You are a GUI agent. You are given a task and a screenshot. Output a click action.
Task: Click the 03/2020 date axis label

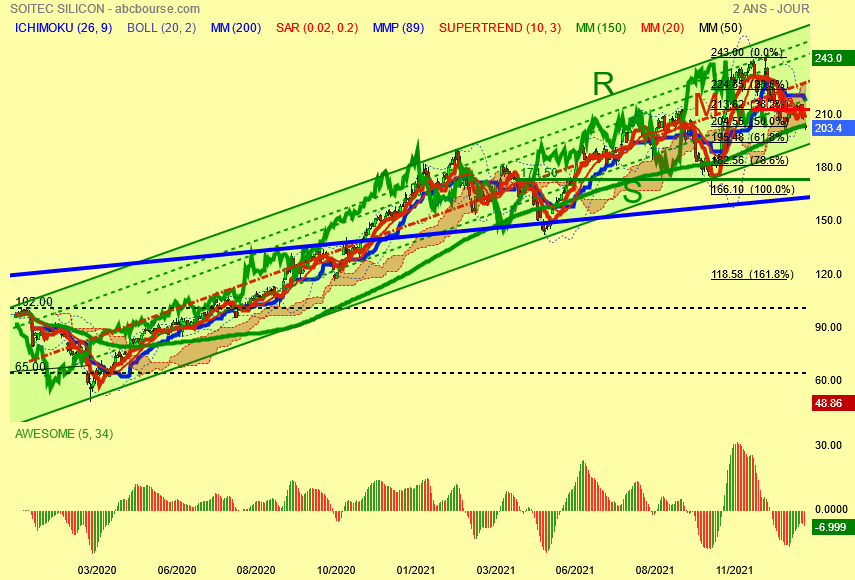pos(97,570)
